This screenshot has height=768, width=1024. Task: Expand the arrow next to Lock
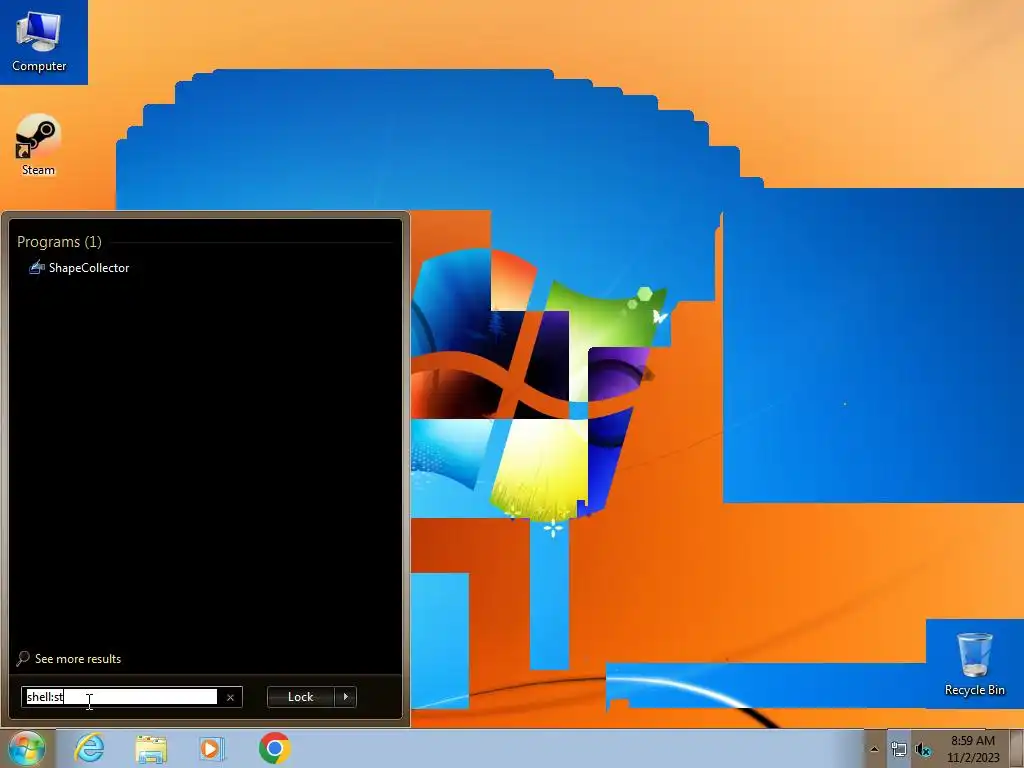(345, 697)
